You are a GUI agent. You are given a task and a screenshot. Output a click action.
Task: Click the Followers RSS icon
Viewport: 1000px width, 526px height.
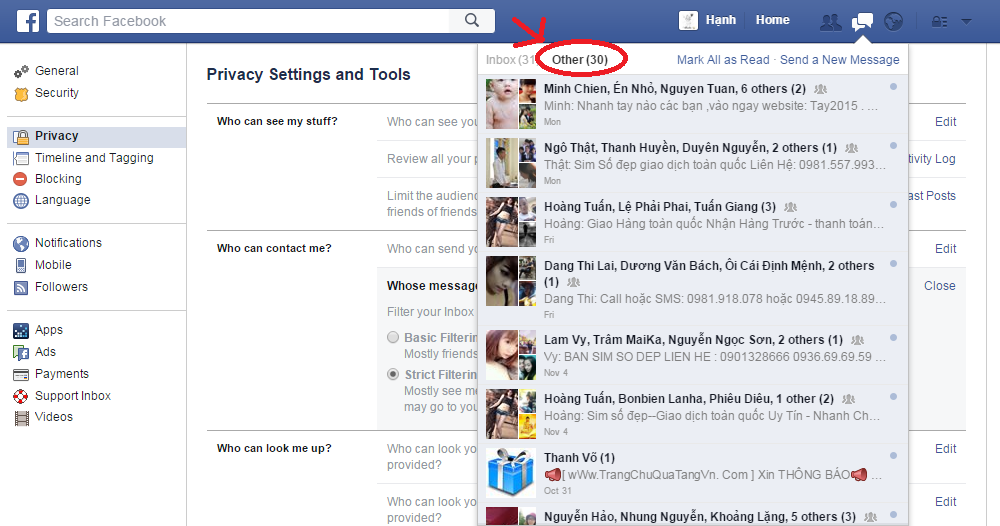(21, 288)
